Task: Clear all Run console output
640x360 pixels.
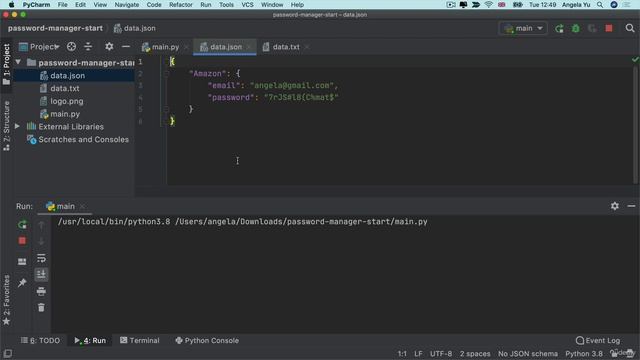Action: click(41, 307)
